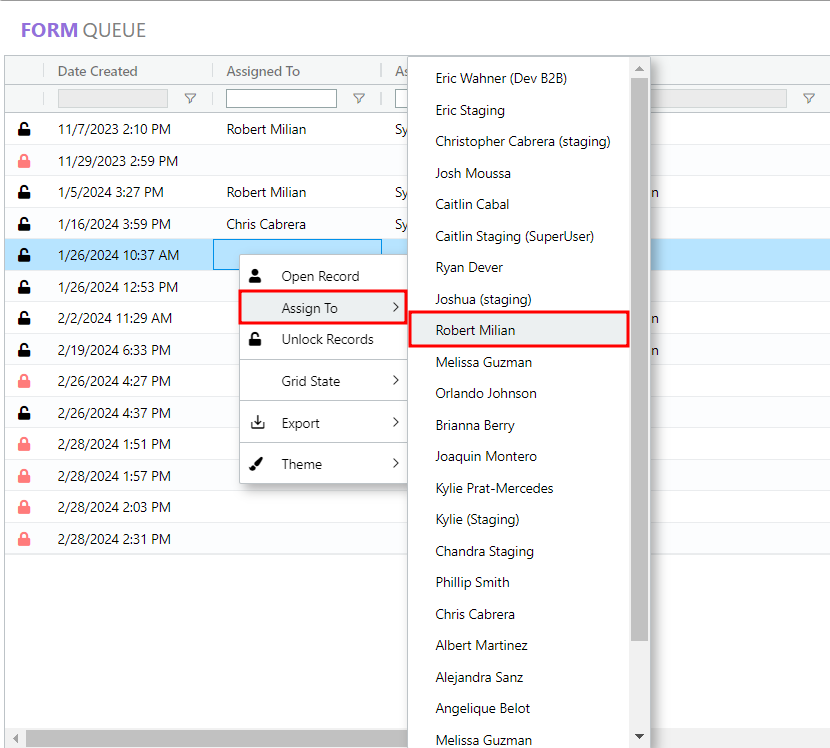Choose Unlock Records from the context menu
This screenshot has height=748, width=830.
point(327,340)
